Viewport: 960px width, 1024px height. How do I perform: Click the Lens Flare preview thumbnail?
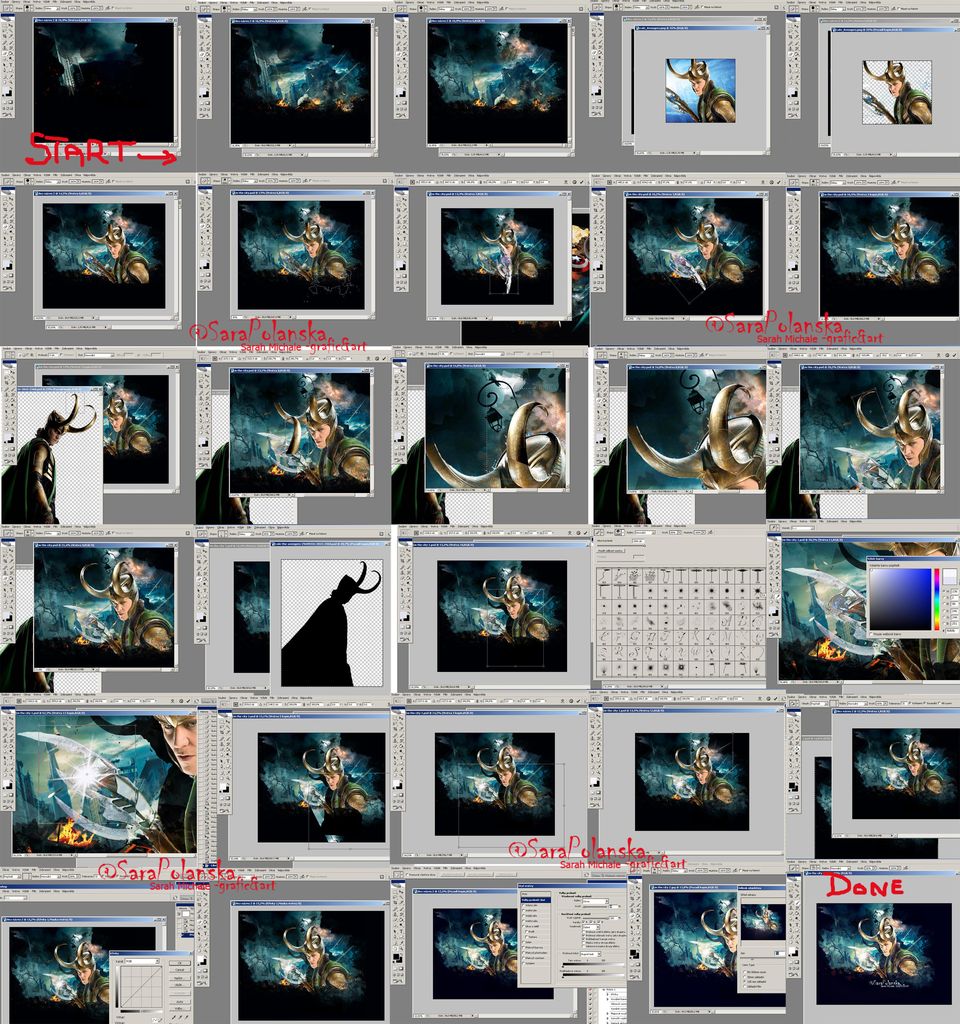763,922
